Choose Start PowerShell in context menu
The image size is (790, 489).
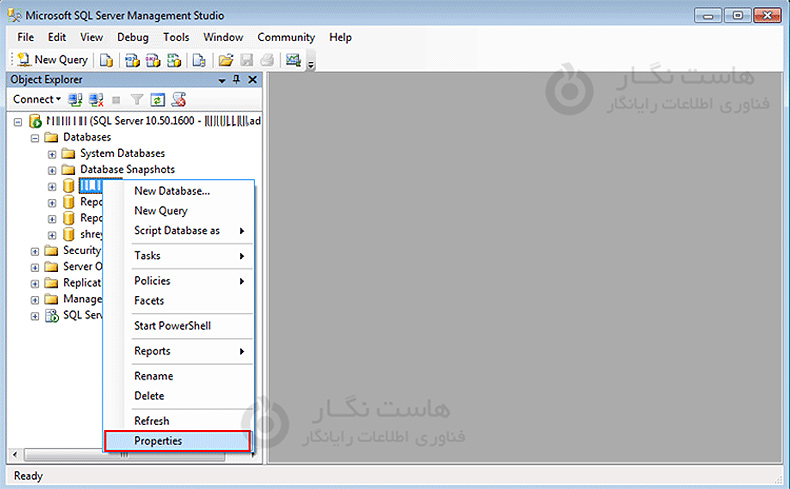pyautogui.click(x=172, y=326)
